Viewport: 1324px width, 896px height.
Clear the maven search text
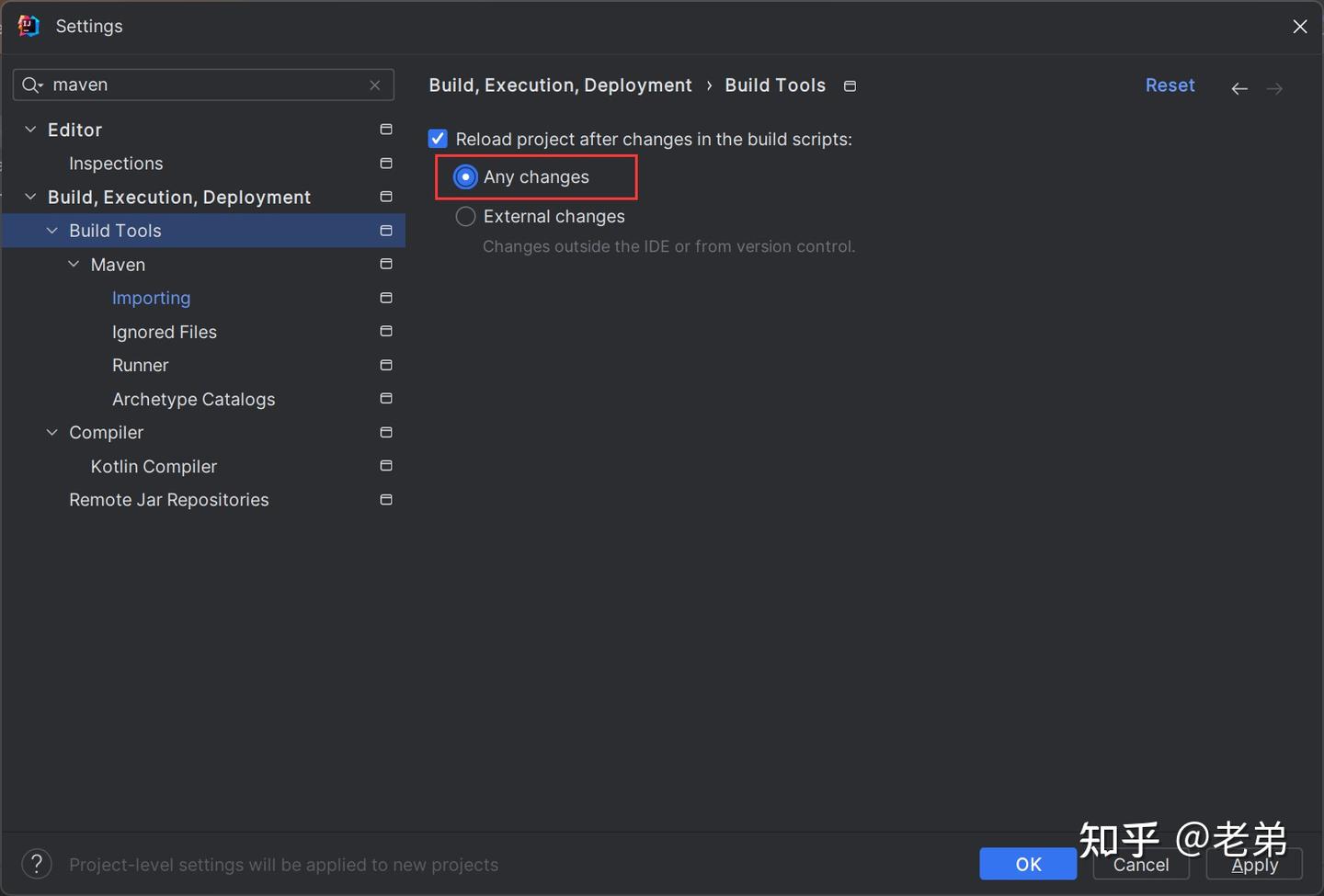[x=375, y=85]
